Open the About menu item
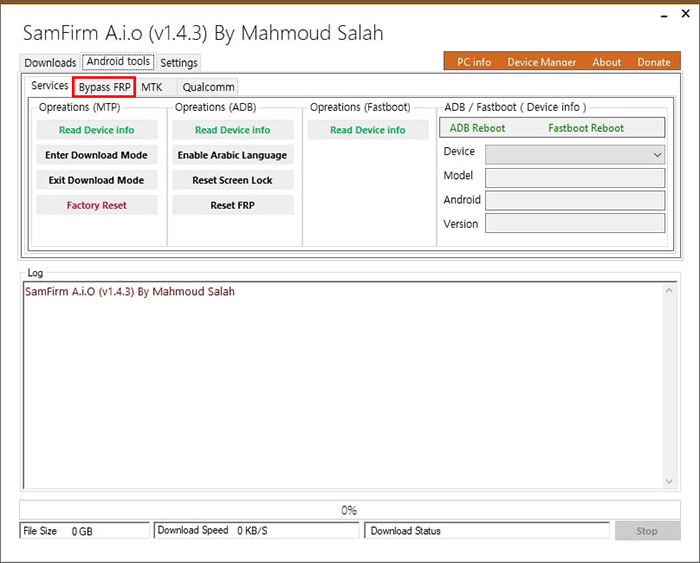Image resolution: width=700 pixels, height=563 pixels. [606, 63]
